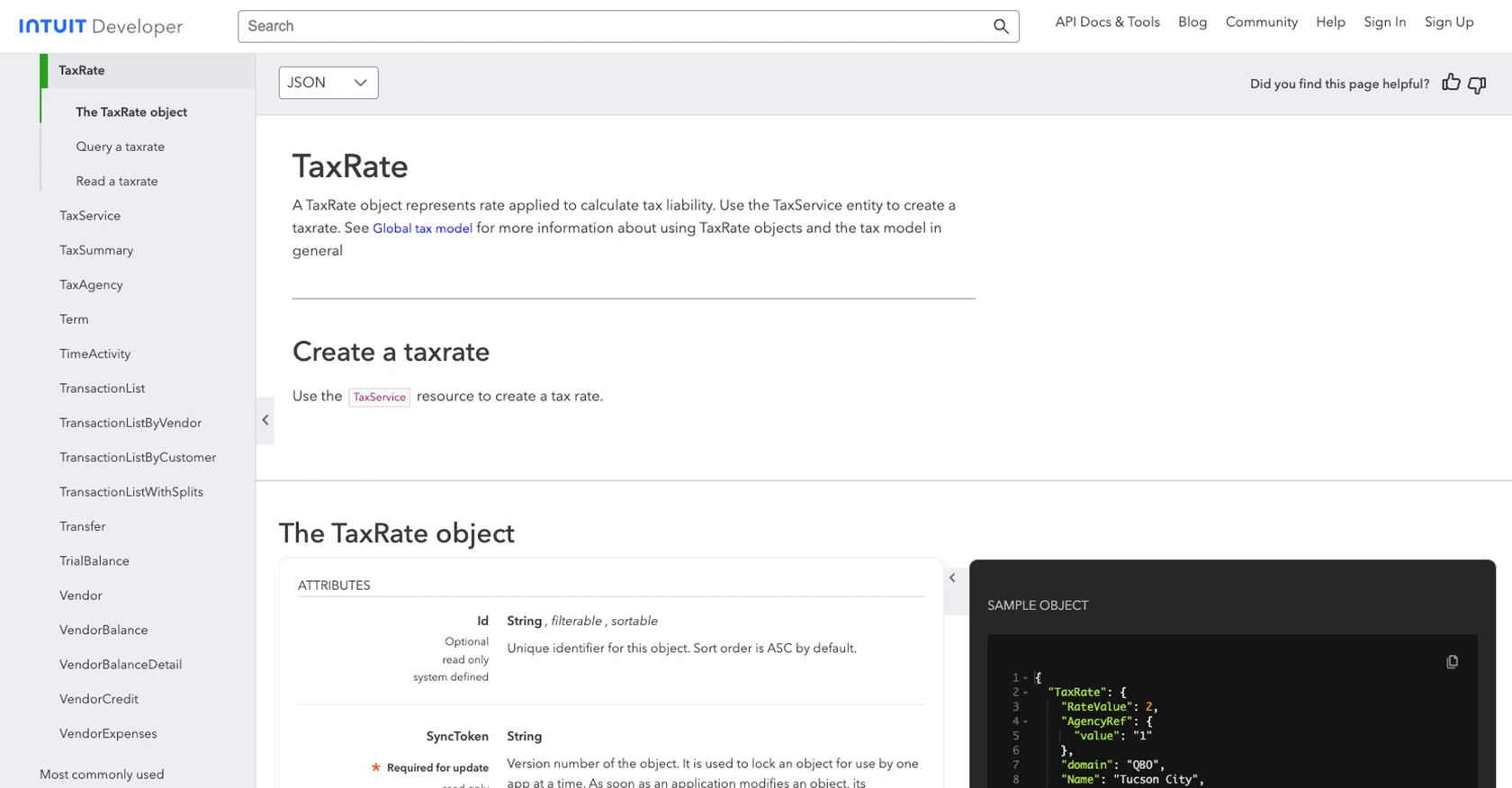1512x788 pixels.
Task: Open VendorExpenses in the sidebar
Action: 108,733
